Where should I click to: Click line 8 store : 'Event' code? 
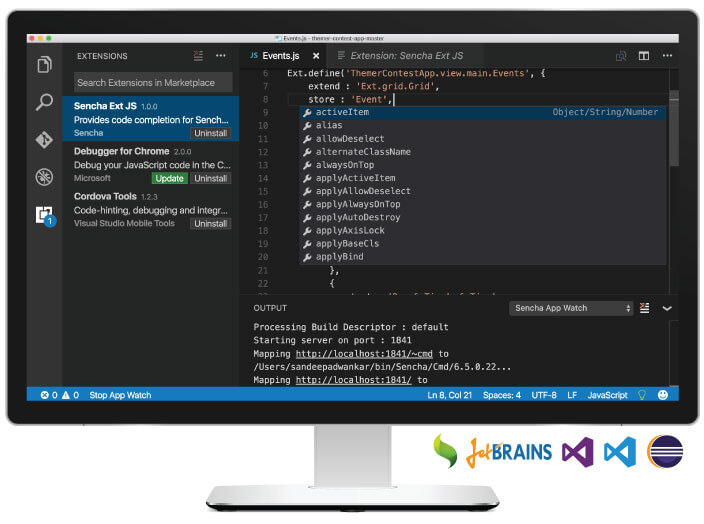[x=350, y=99]
